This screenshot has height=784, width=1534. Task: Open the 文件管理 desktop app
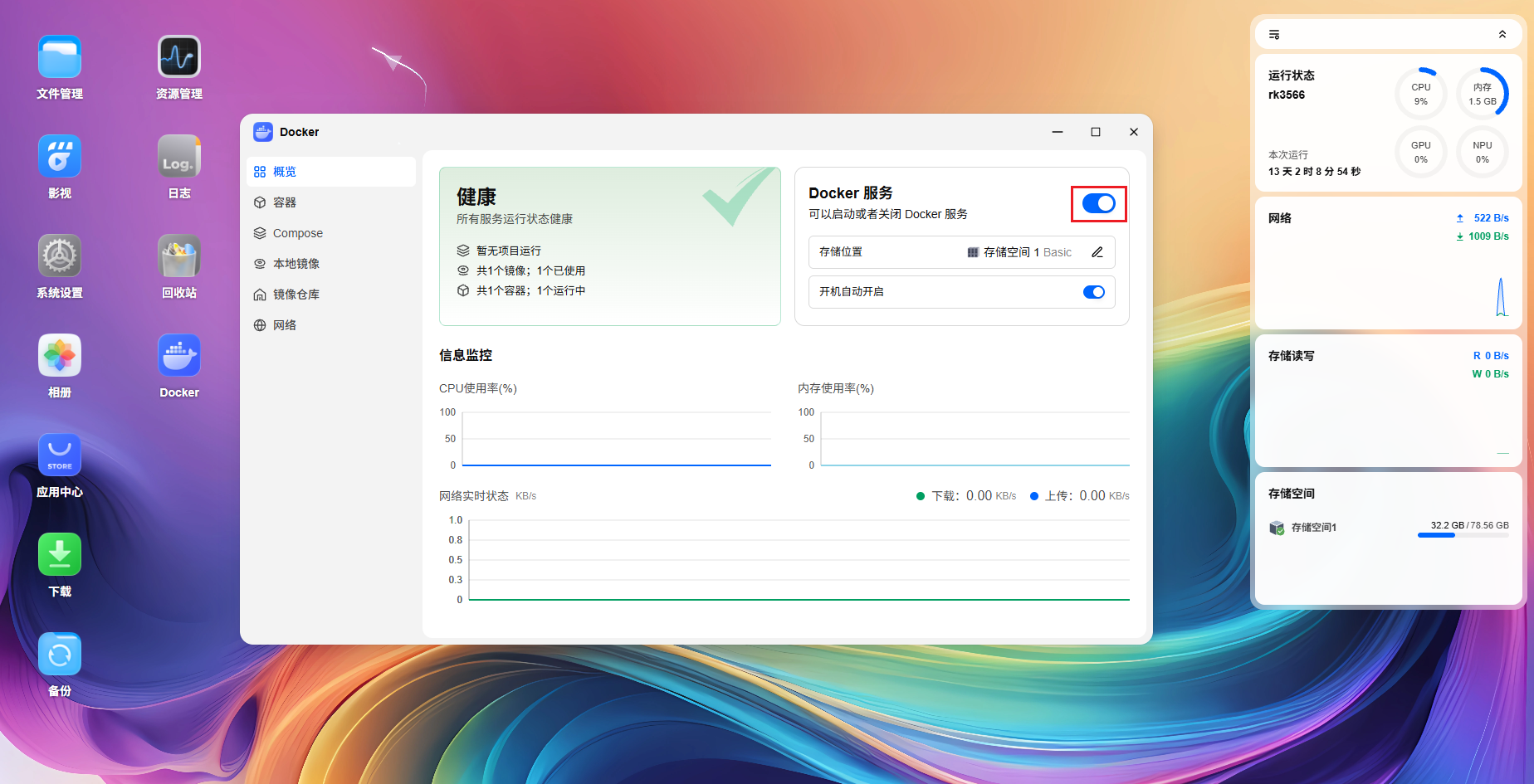[x=60, y=57]
